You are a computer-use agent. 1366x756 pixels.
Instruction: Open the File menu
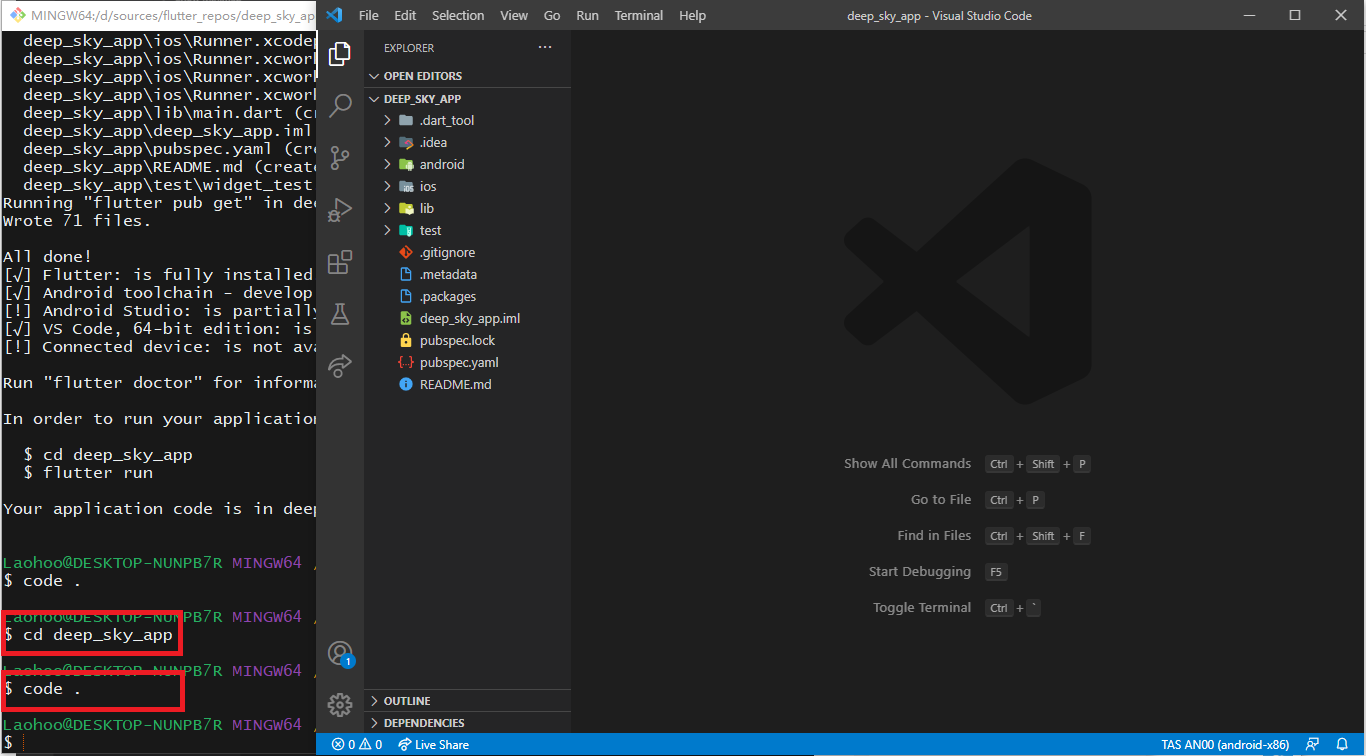(368, 15)
